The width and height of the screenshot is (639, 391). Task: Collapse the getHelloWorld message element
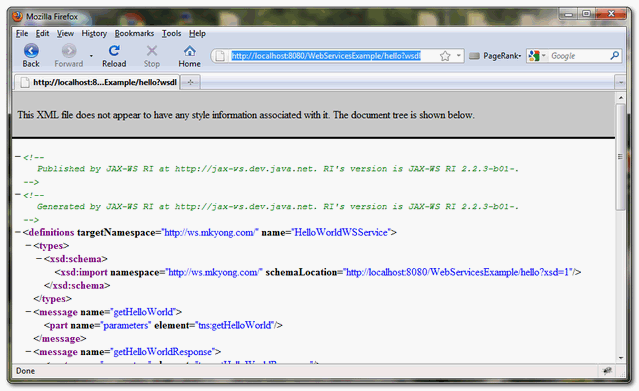pyautogui.click(x=29, y=312)
